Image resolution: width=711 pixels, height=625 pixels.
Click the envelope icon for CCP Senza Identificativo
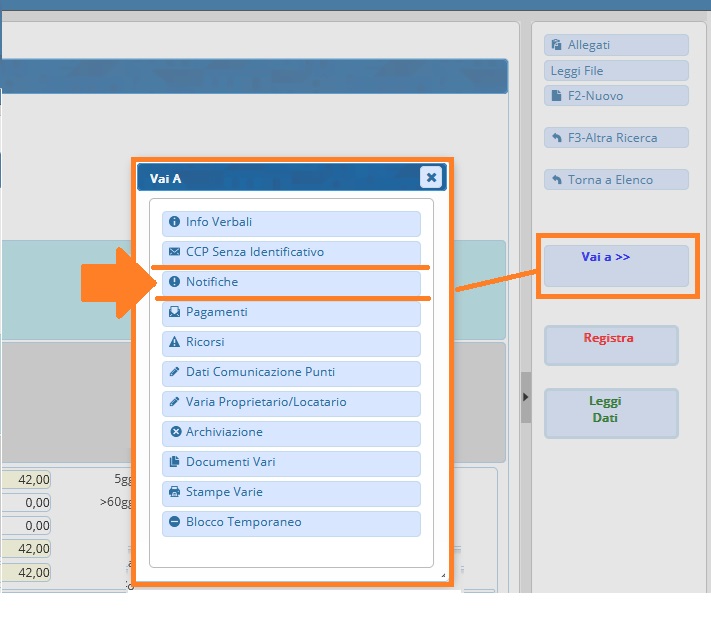(175, 252)
